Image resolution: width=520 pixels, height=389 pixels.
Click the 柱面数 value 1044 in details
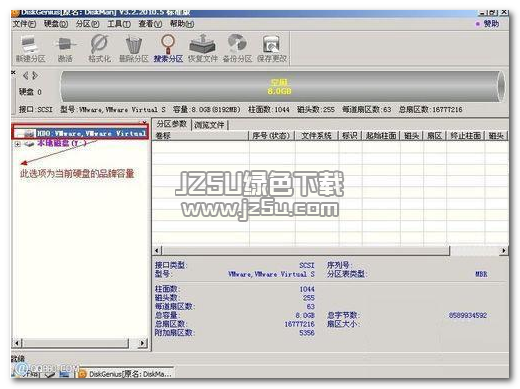coord(307,289)
